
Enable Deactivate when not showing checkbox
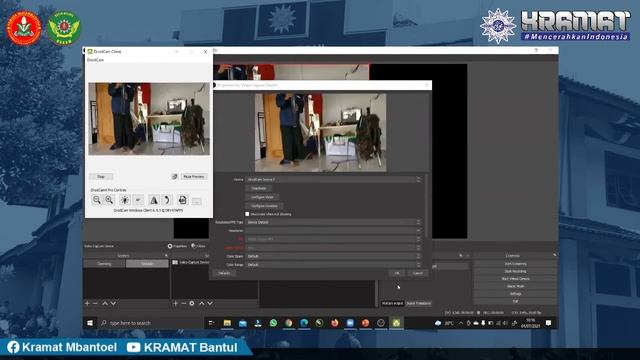click(247, 214)
